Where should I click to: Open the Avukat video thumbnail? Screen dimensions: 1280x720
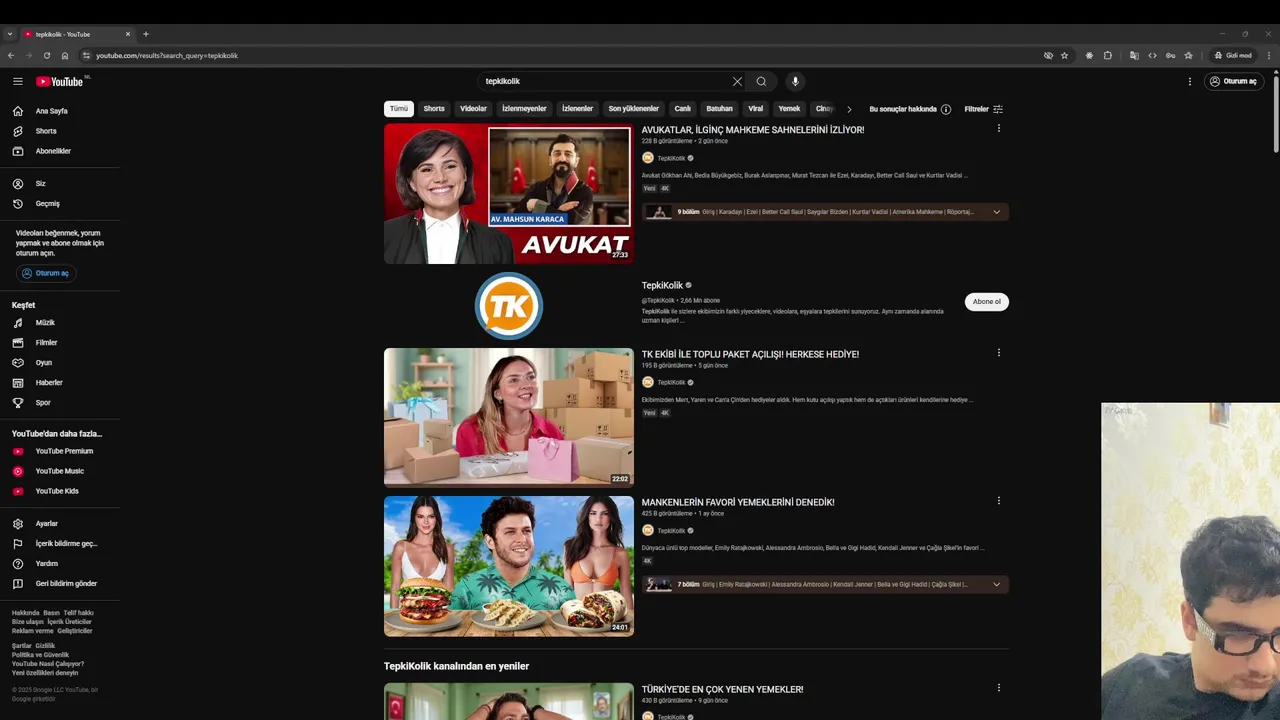509,194
